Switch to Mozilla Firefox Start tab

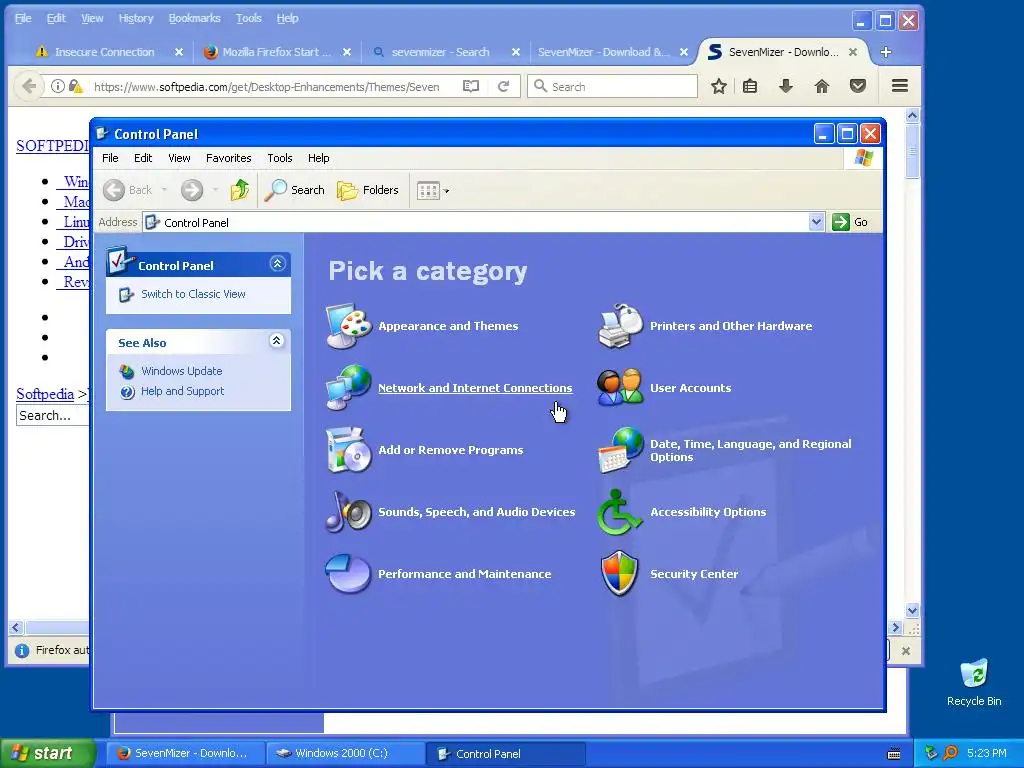277,52
